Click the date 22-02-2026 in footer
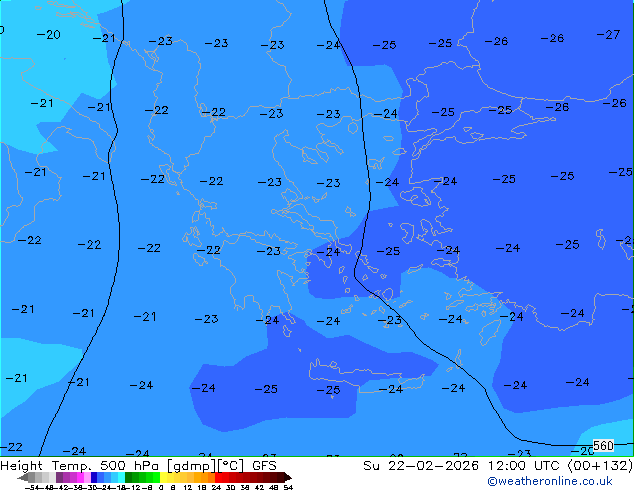 pyautogui.click(x=433, y=466)
